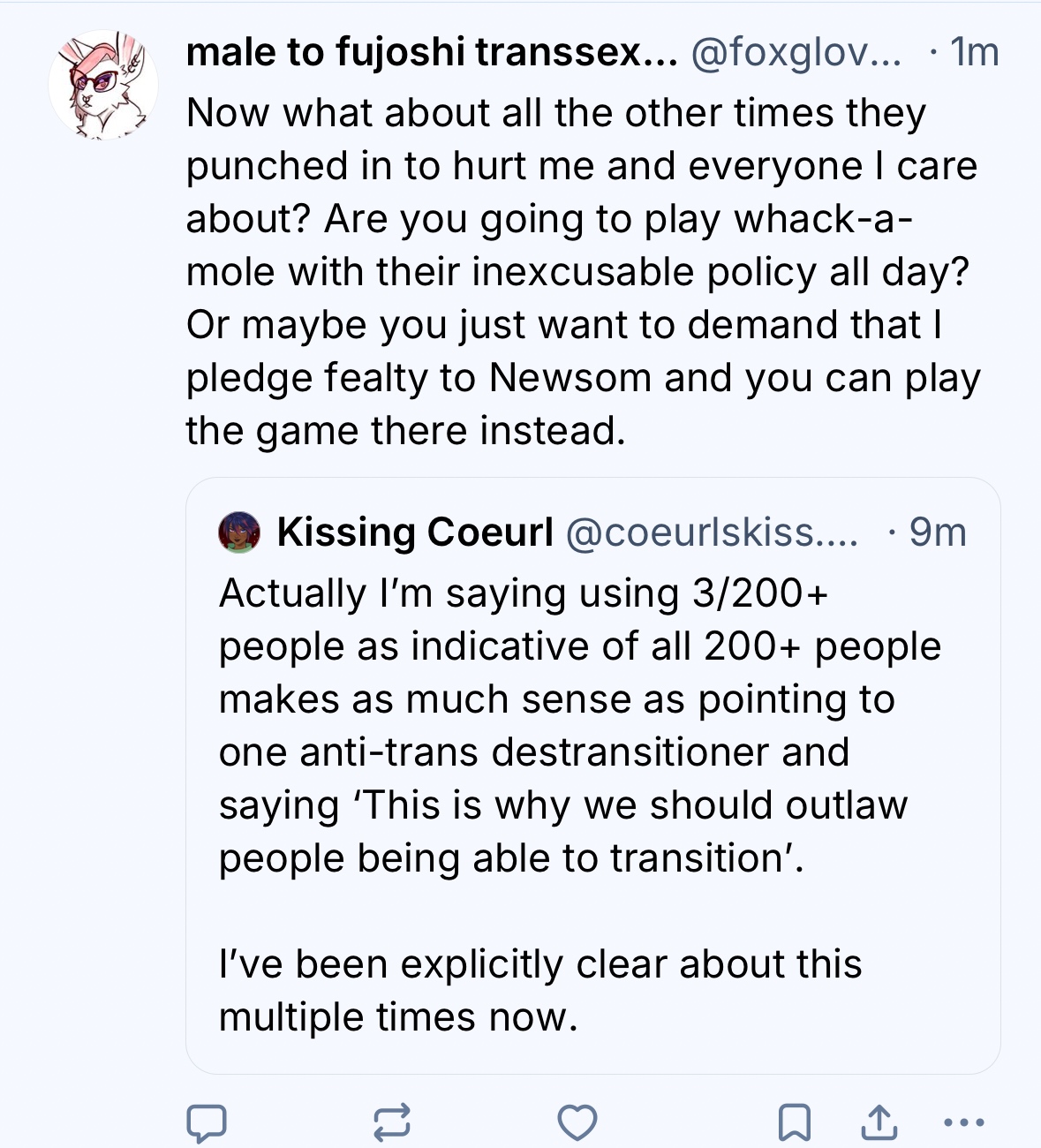This screenshot has width=1041, height=1148.
Task: Open the three-dot more options menu
Action: (963, 1122)
